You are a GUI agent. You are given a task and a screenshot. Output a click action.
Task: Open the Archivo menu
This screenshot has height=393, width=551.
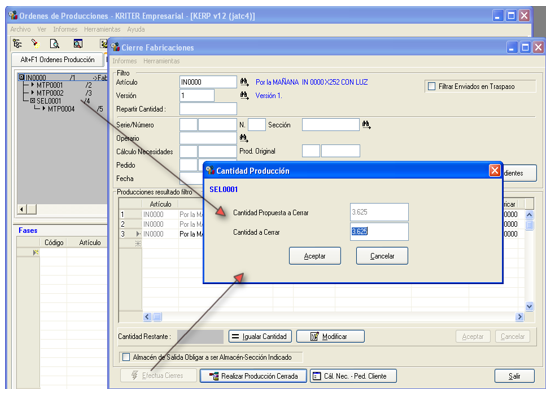(x=20, y=29)
